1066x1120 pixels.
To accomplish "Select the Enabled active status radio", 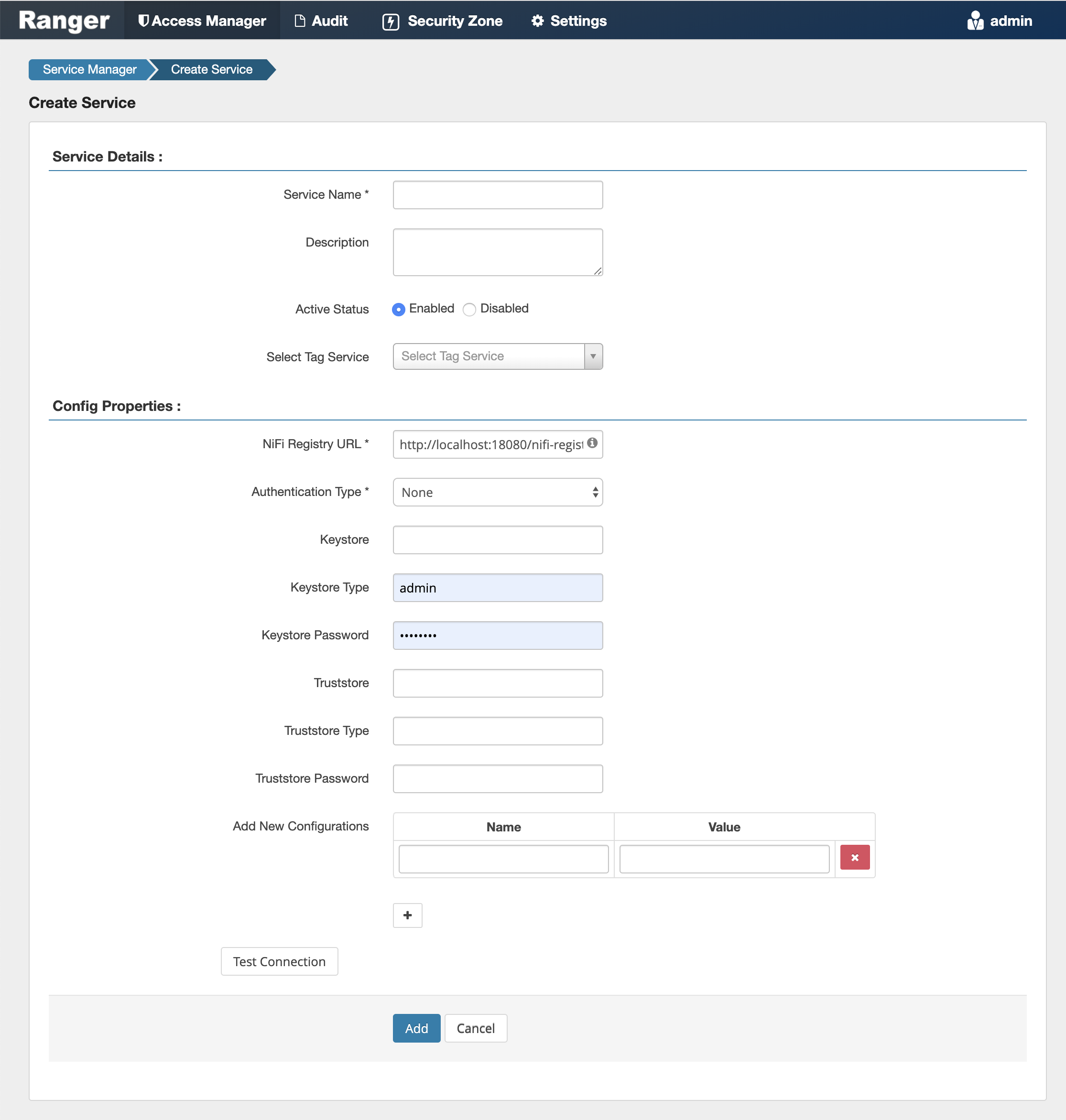I will 398,310.
